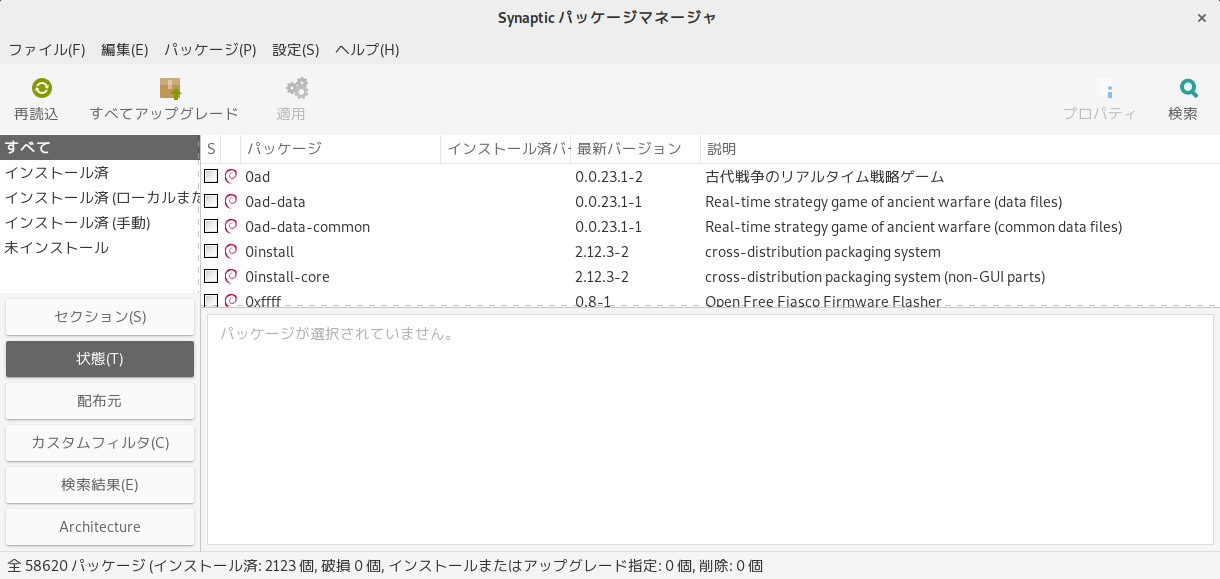Viewport: 1220px width, 579px height.
Task: Sort by the 最新バージョン column header
Action: click(636, 149)
